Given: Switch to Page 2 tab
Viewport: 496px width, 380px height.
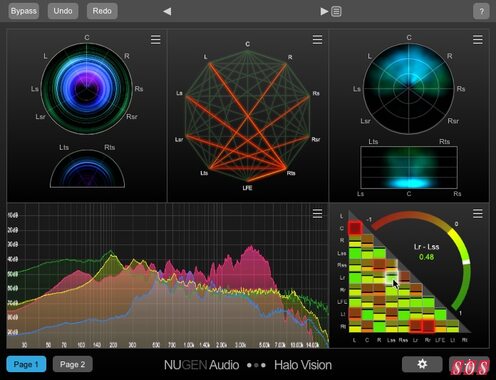Looking at the screenshot, I should click(72, 364).
